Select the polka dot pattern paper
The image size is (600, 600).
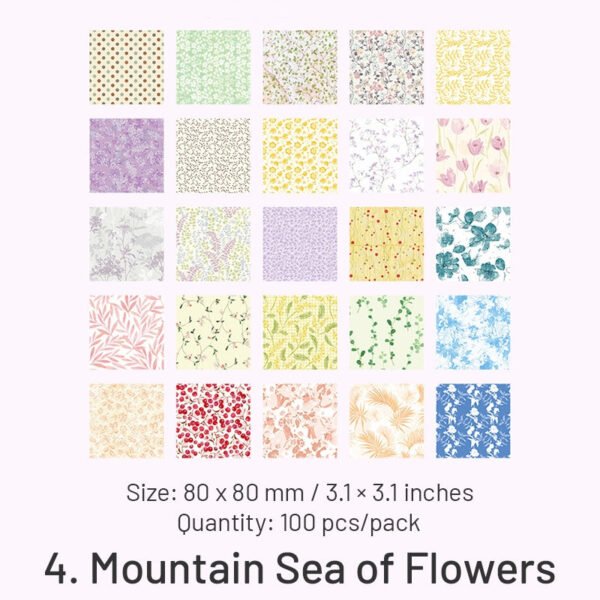(x=127, y=67)
